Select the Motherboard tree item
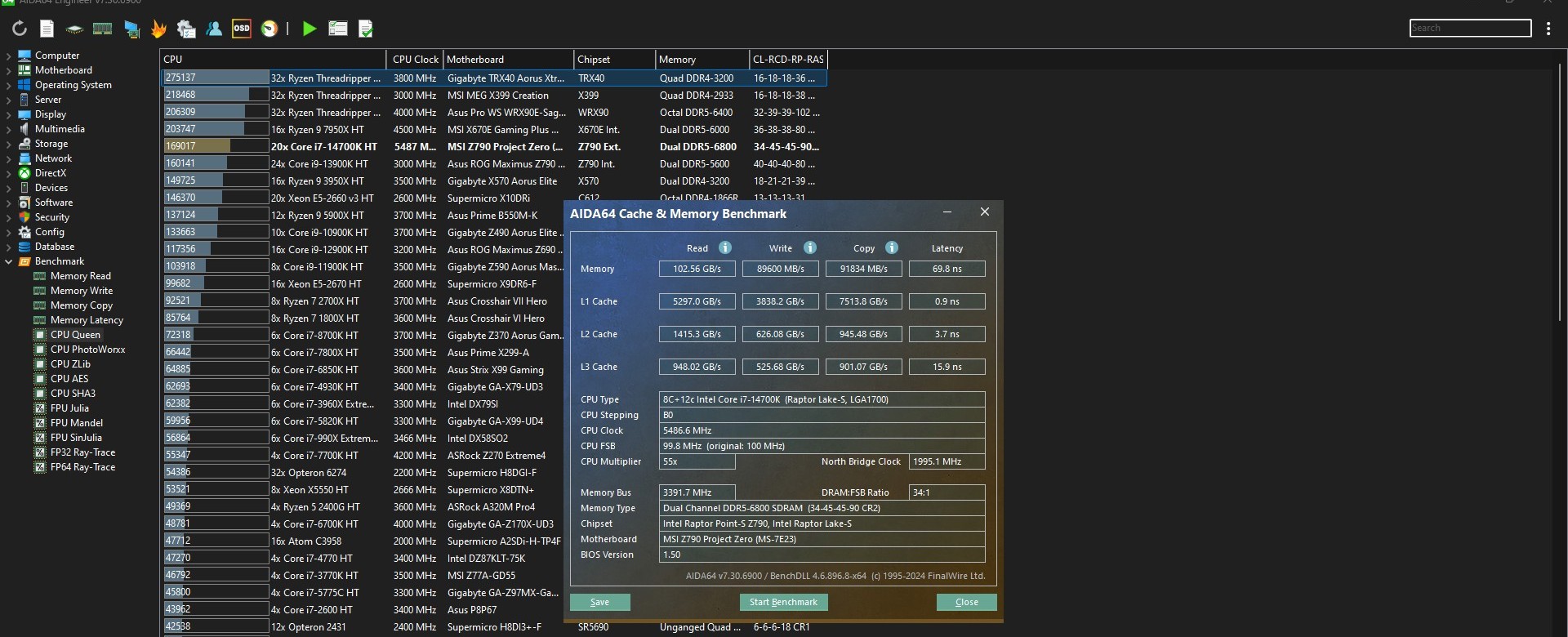This screenshot has width=1568, height=637. [x=64, y=70]
